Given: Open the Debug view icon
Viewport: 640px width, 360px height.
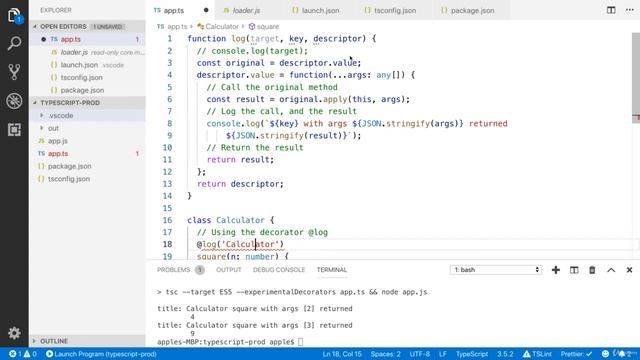Looking at the screenshot, I should pos(14,101).
